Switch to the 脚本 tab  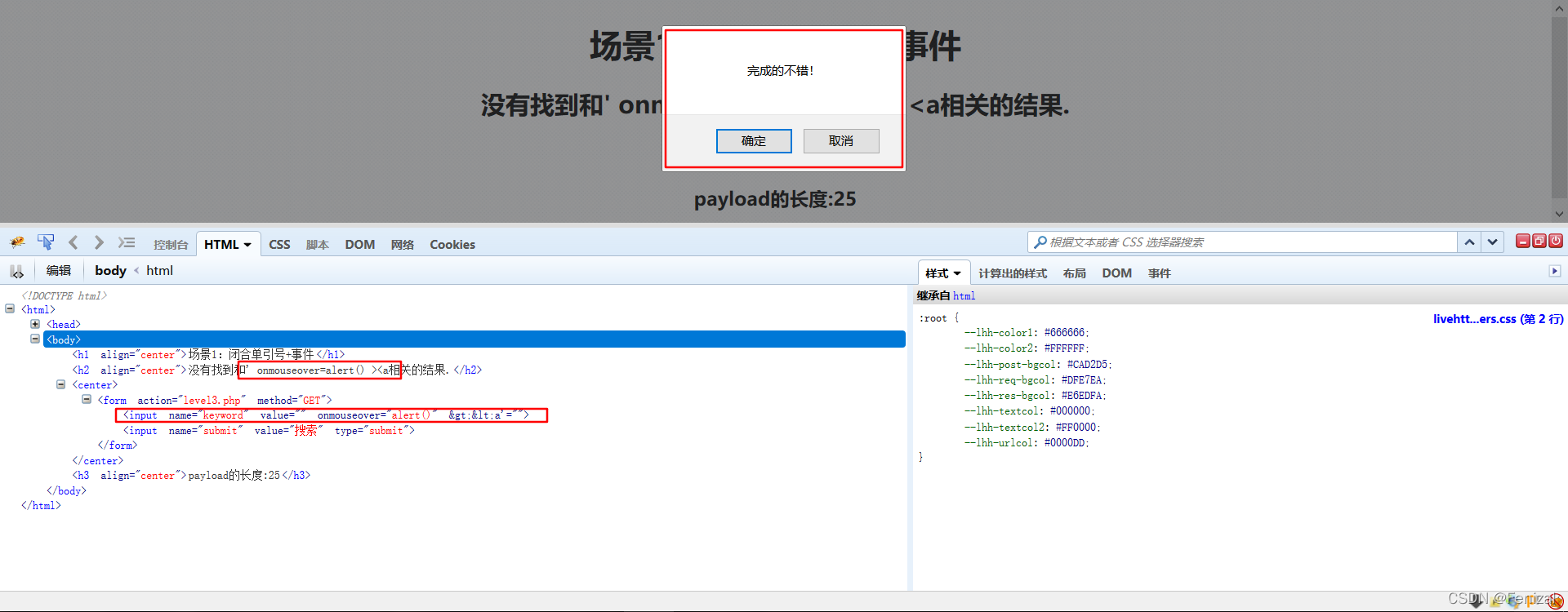coord(318,245)
